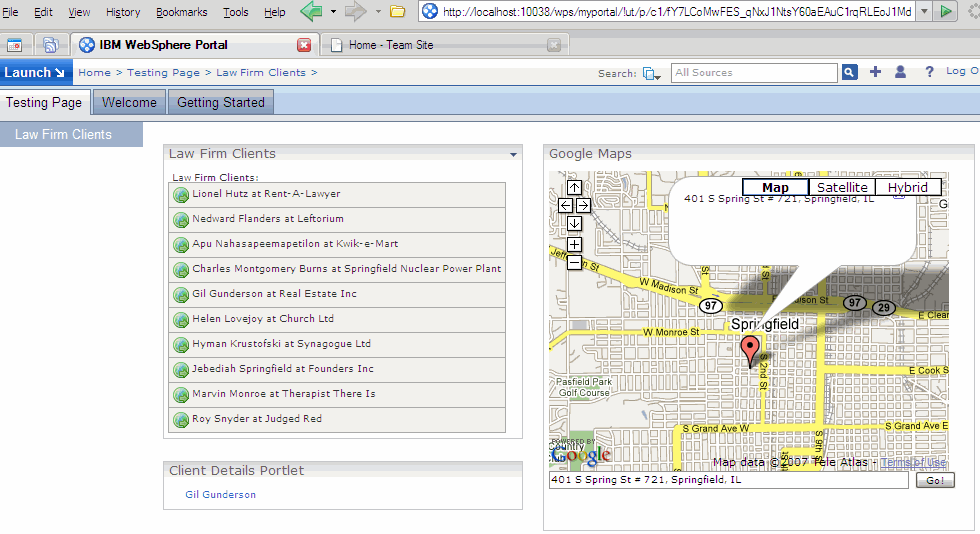Select the Testing Page portal tab

click(x=44, y=103)
